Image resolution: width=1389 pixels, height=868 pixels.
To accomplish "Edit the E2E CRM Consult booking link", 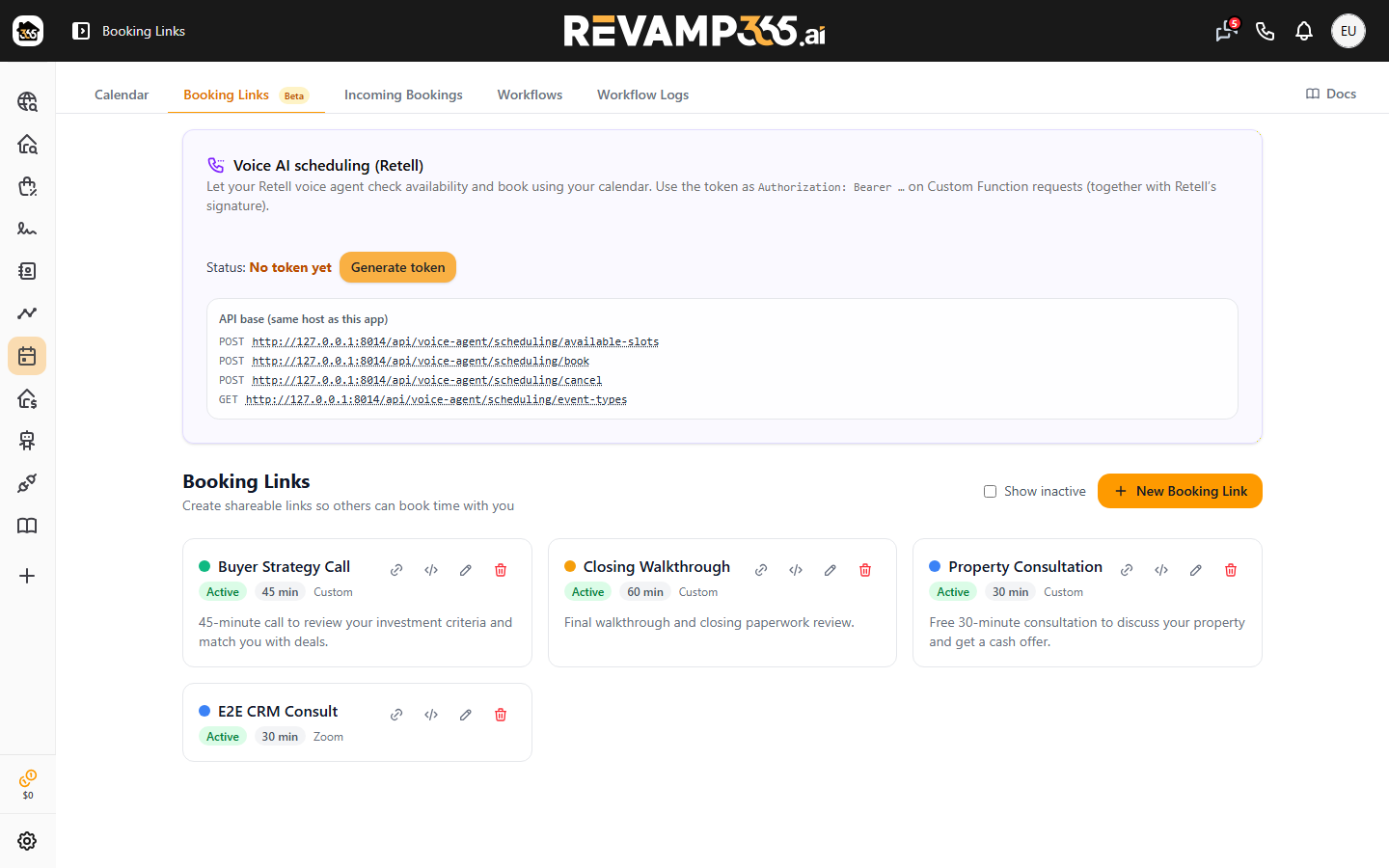I will click(466, 715).
